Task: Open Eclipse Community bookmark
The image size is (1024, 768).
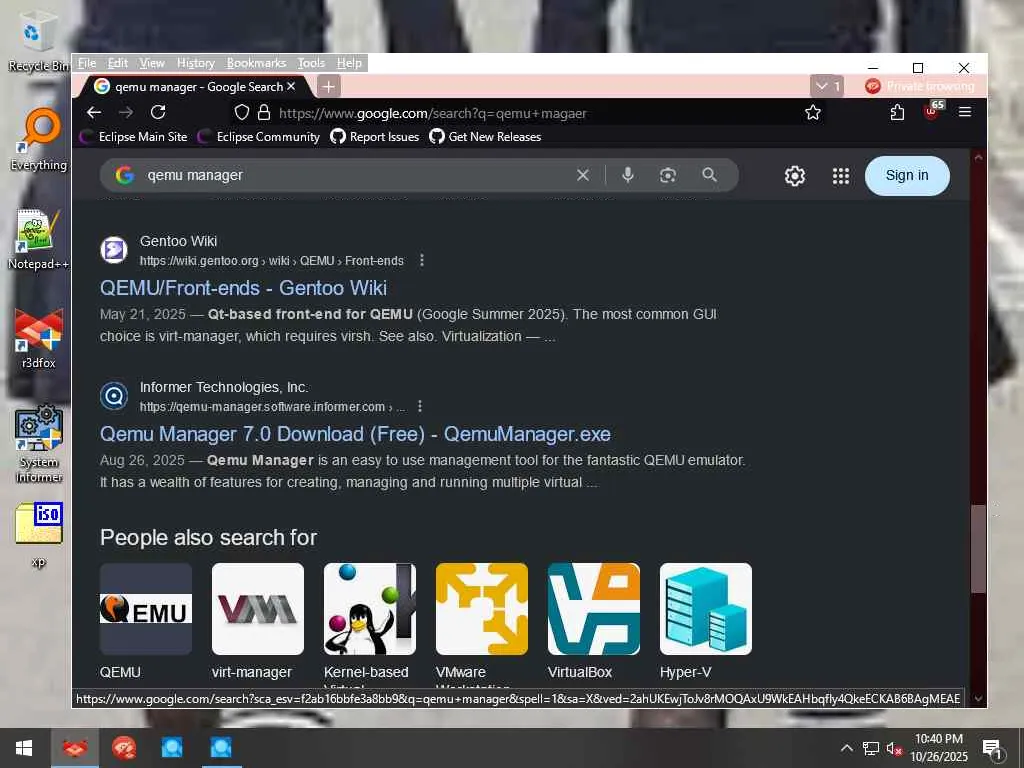Action: point(259,136)
